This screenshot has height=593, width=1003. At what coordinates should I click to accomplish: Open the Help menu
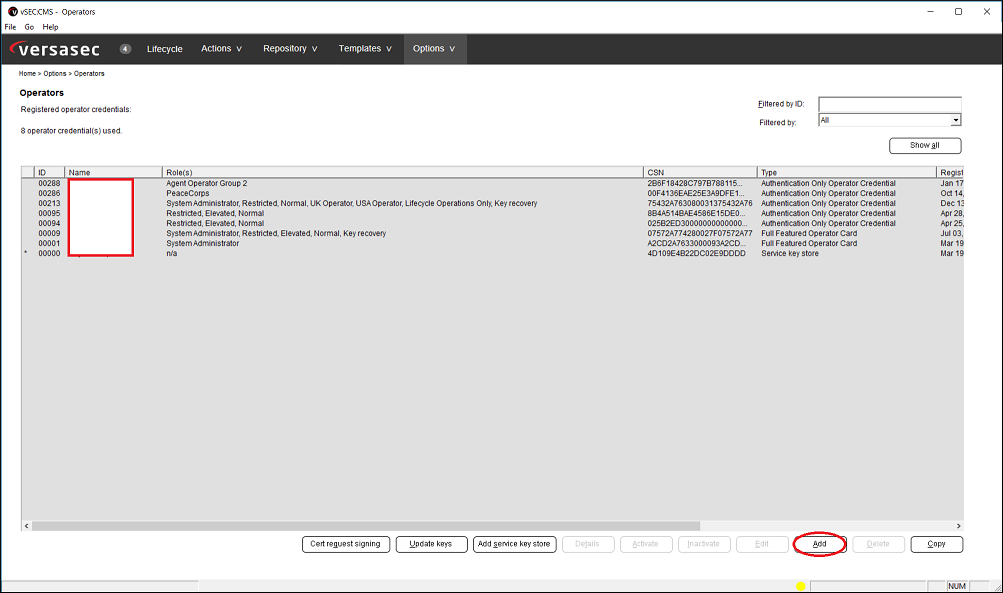[x=51, y=27]
